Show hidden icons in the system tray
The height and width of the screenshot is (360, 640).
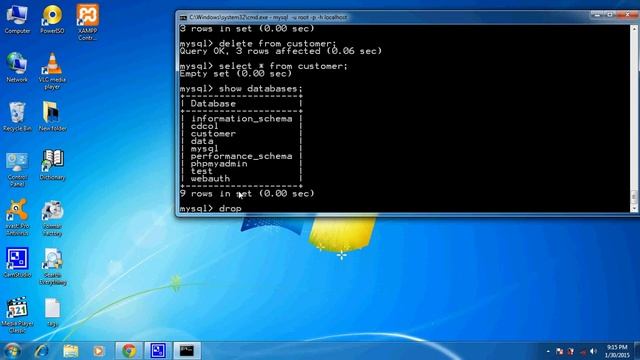point(548,351)
